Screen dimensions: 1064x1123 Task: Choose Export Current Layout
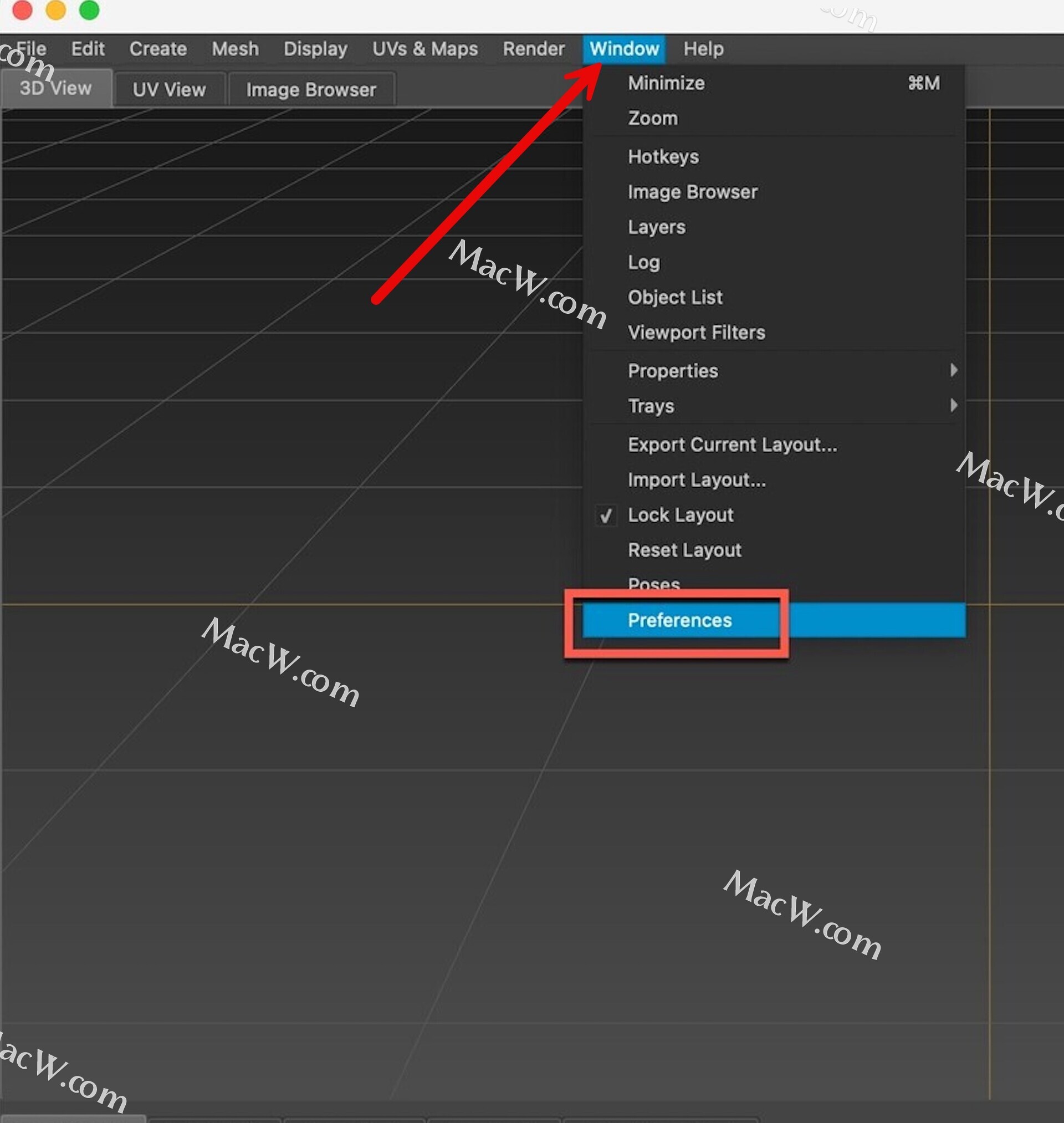[x=775, y=445]
